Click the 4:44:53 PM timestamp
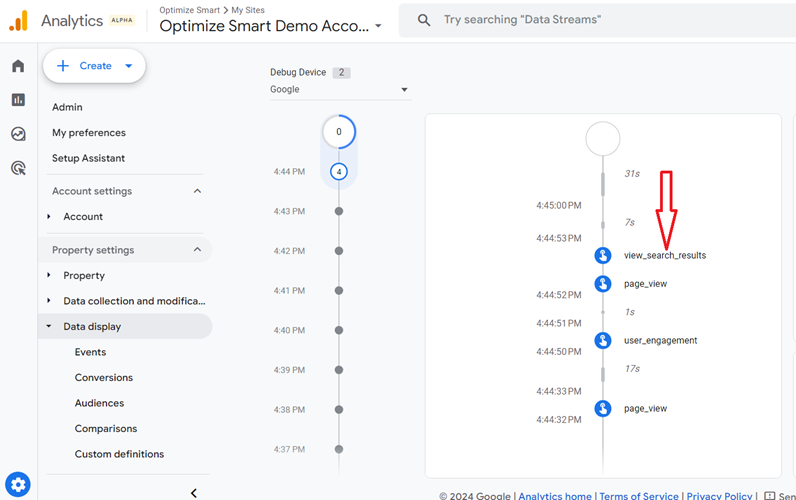Viewport: 796px width, 500px height. tap(559, 238)
